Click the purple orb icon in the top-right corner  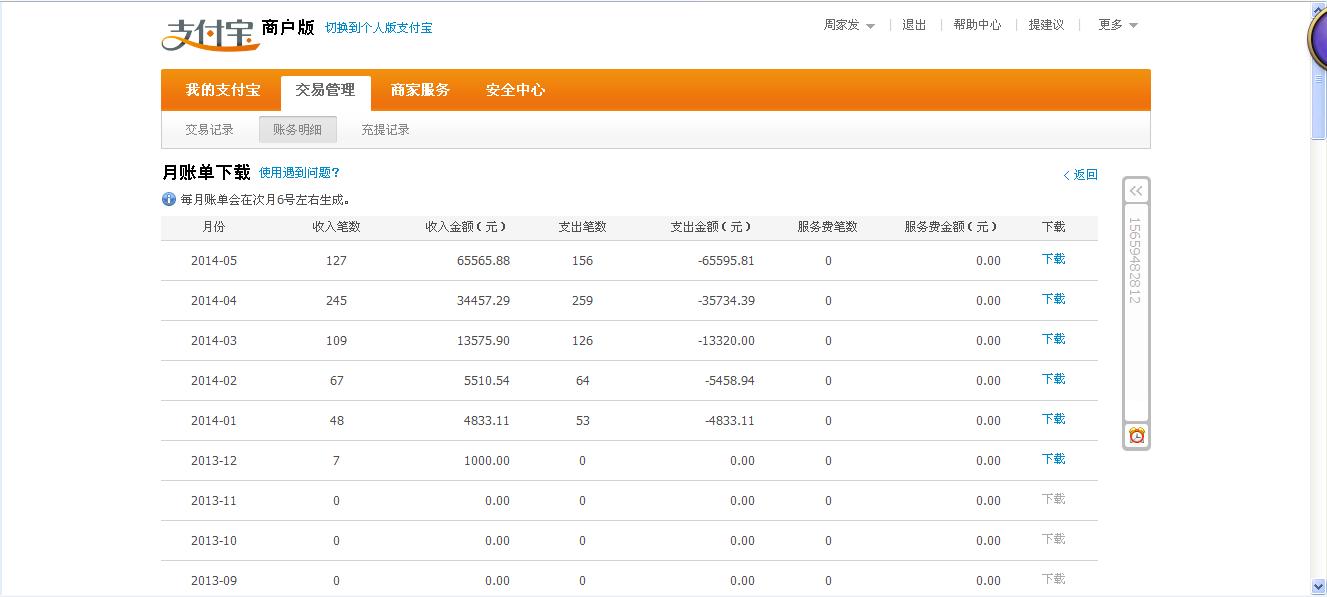coord(1319,38)
